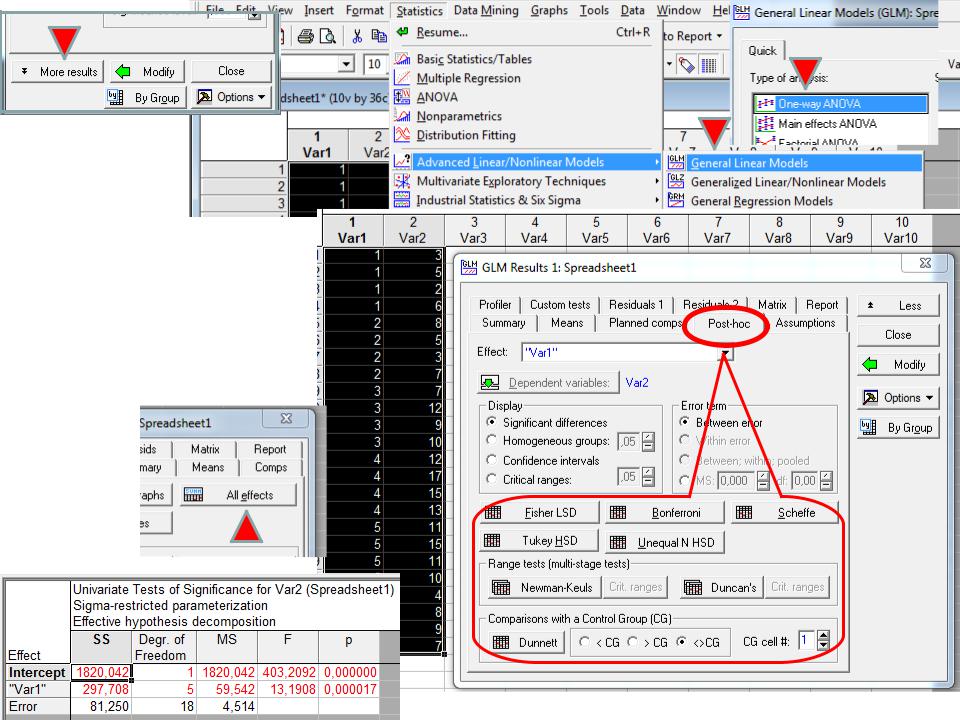Expand Advanced Linear/Nonlinear Models submenu
This screenshot has width=960, height=720.
(527, 162)
